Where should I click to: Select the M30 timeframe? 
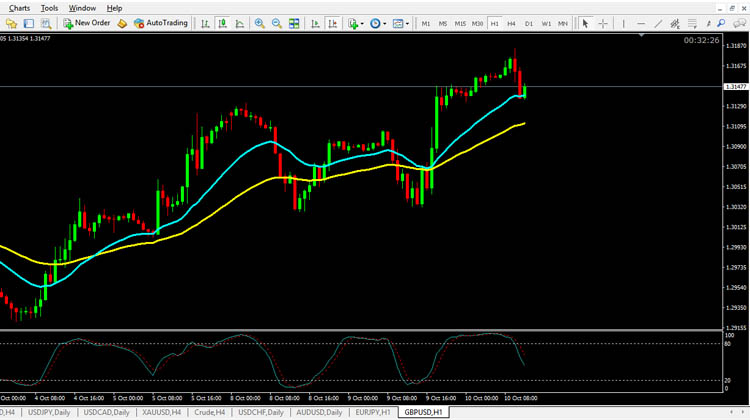(477, 23)
